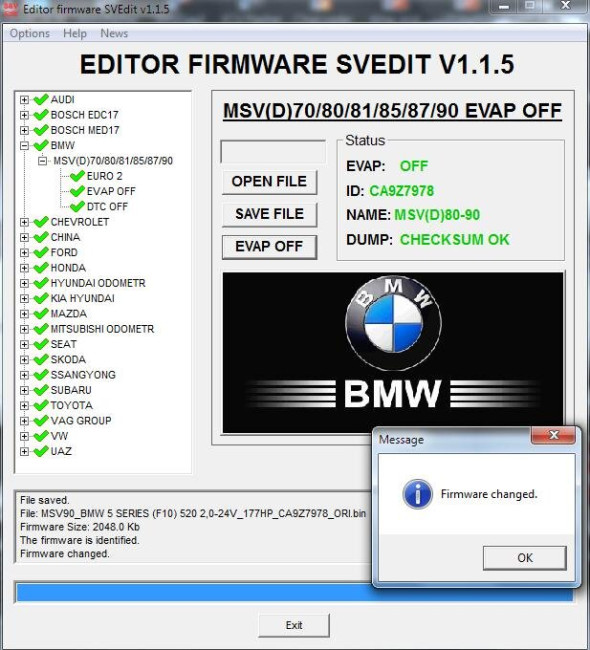Minimize the SVEdit window
The width and height of the screenshot is (590, 650).
pos(504,6)
